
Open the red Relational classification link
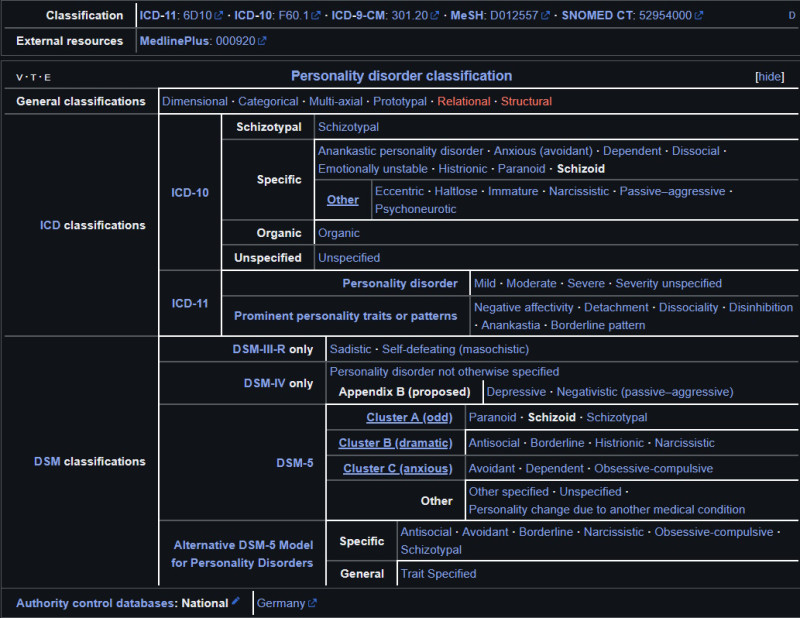click(463, 101)
